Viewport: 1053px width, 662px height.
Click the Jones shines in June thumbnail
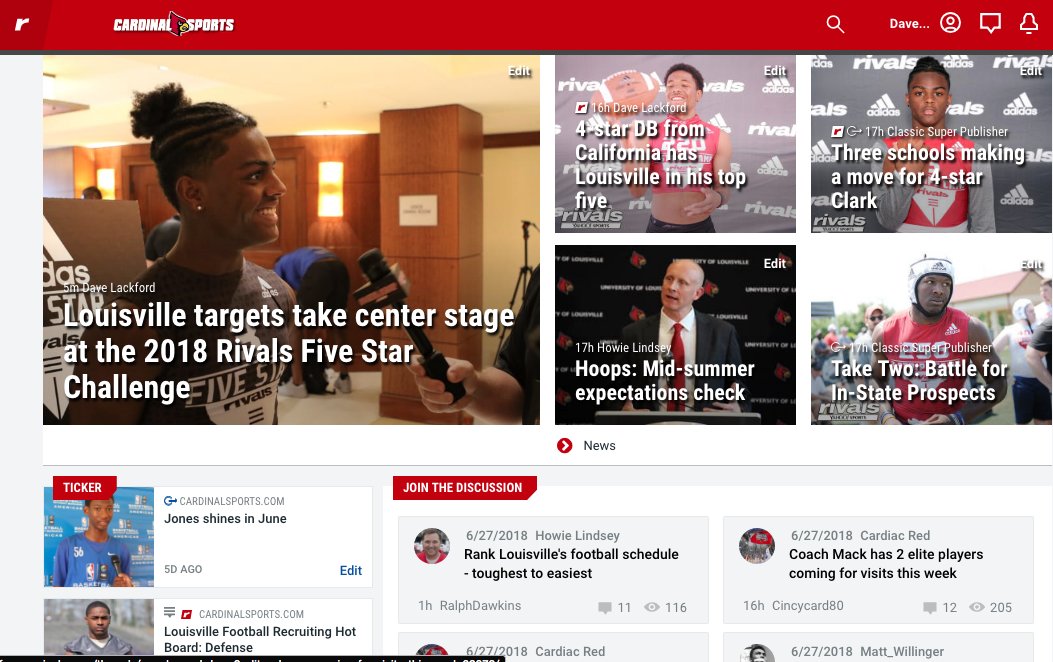point(99,537)
